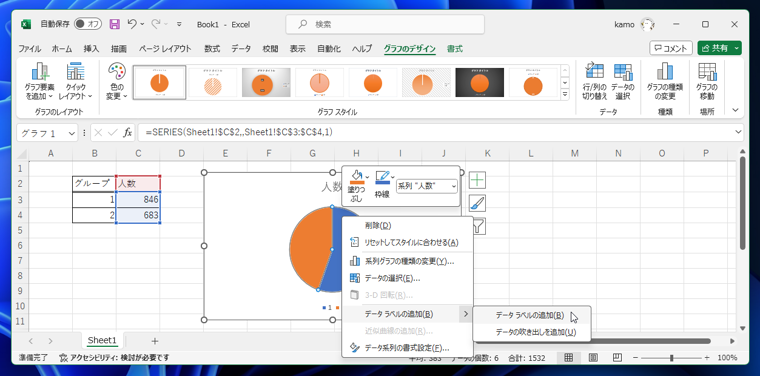Screen dimensions: 760x376
Task: Select Page Break Preview icon in status bar
Action: (x=617, y=358)
